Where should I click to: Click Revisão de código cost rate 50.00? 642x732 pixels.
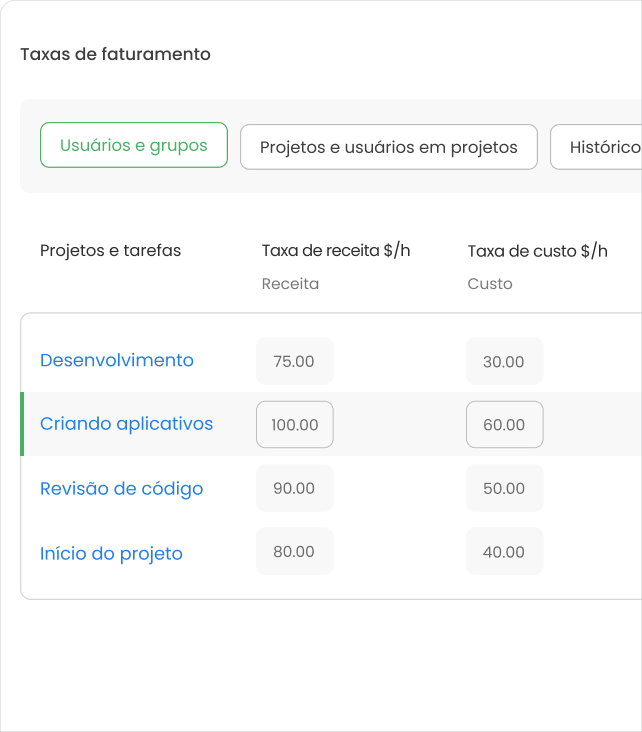pyautogui.click(x=504, y=488)
